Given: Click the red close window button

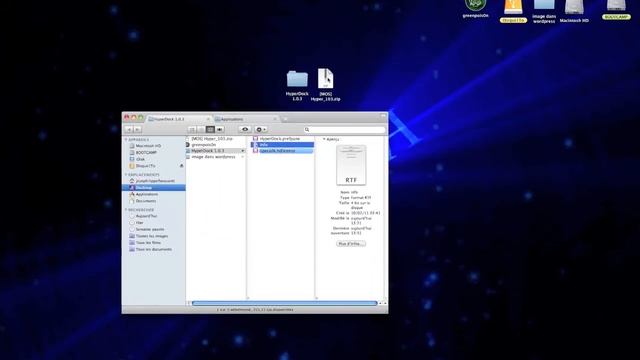Looking at the screenshot, I should coord(127,118).
